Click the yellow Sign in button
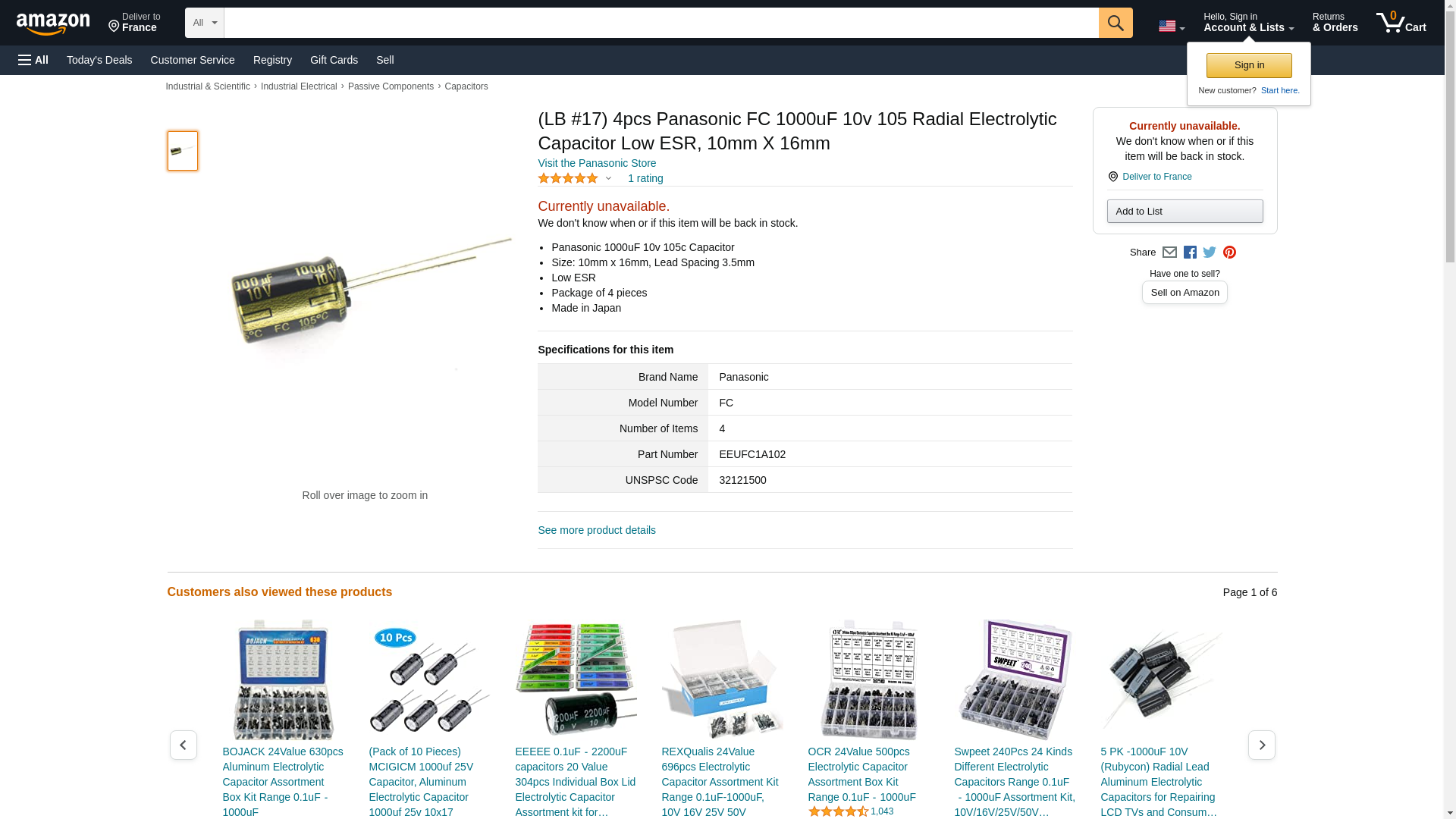The image size is (1456, 819). [x=1249, y=65]
